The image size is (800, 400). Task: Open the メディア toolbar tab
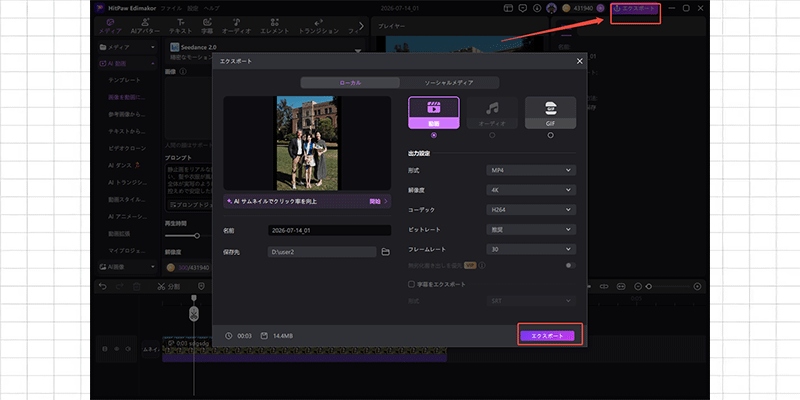click(110, 27)
